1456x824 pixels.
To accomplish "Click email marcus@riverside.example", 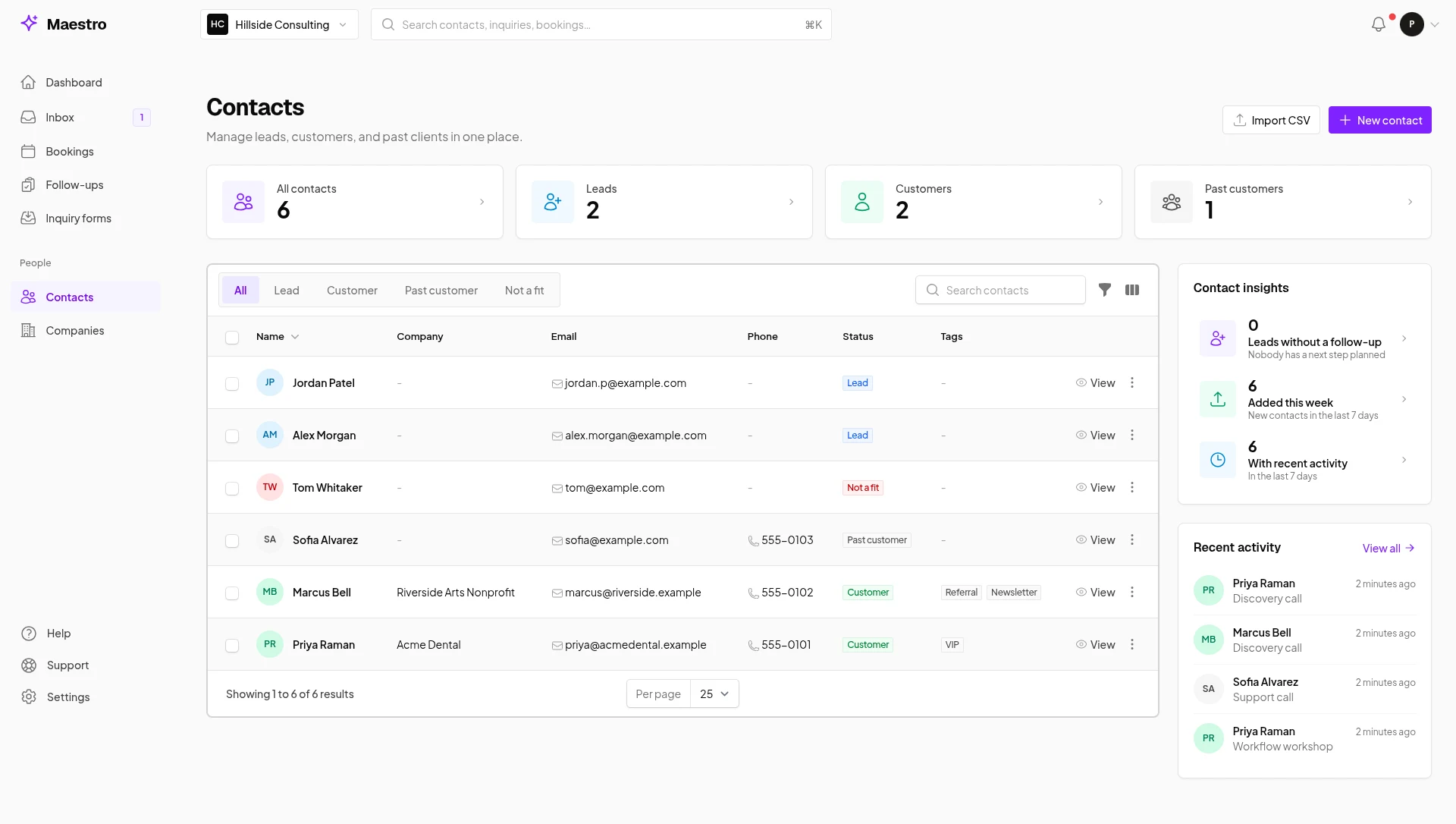I will pyautogui.click(x=626, y=593).
